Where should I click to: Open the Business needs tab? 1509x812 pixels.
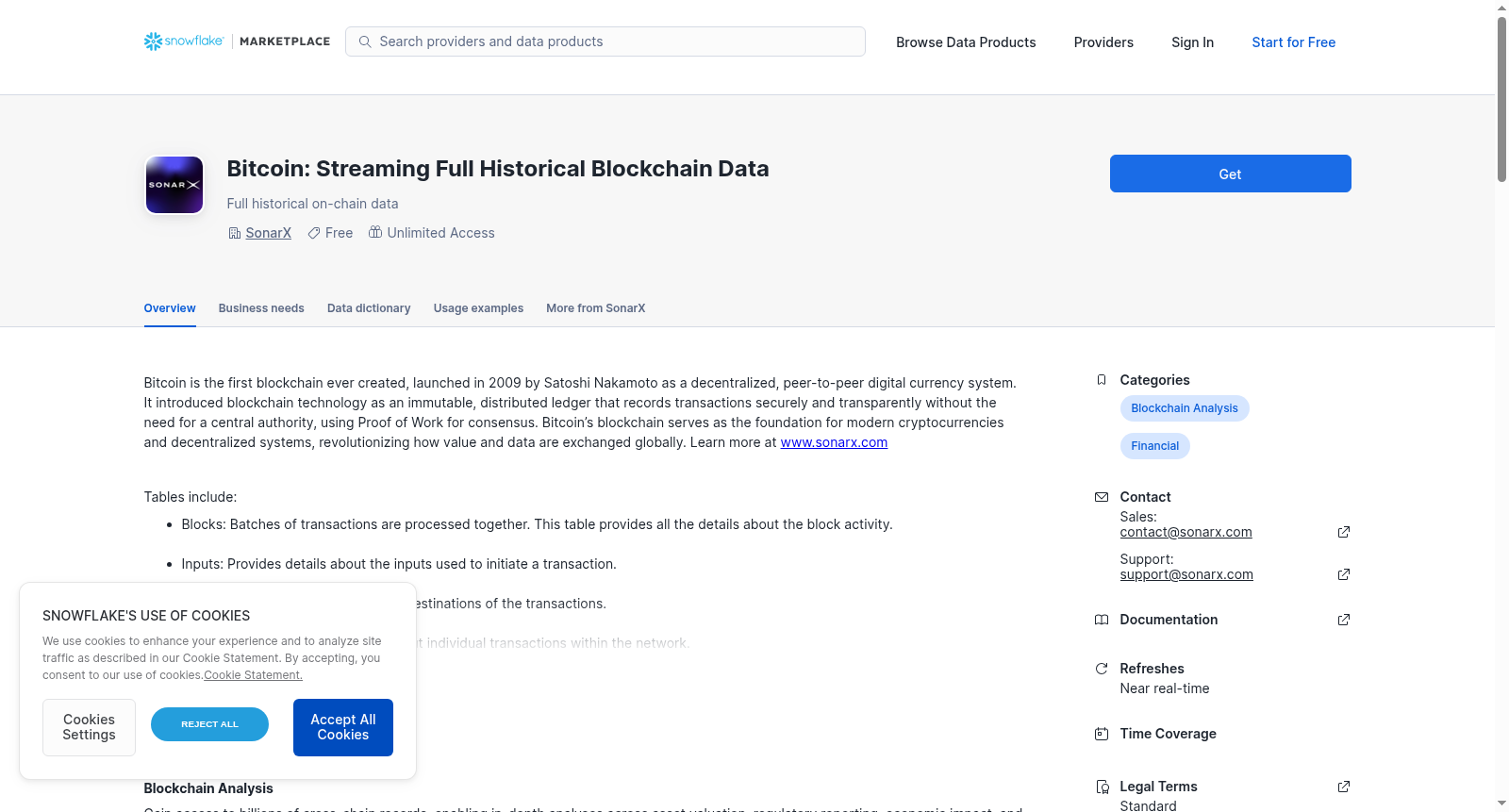261,308
